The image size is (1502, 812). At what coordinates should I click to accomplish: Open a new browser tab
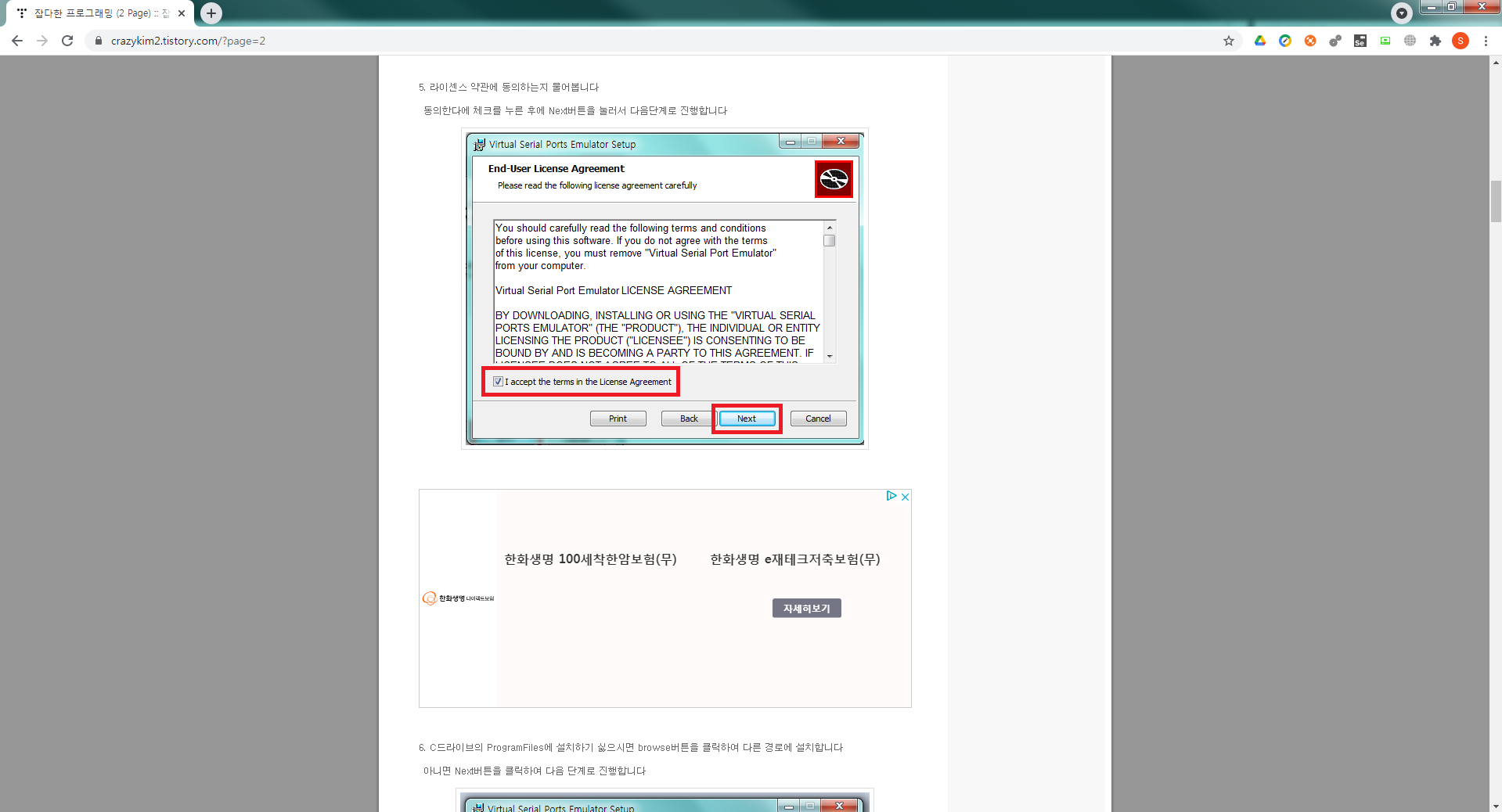tap(211, 13)
